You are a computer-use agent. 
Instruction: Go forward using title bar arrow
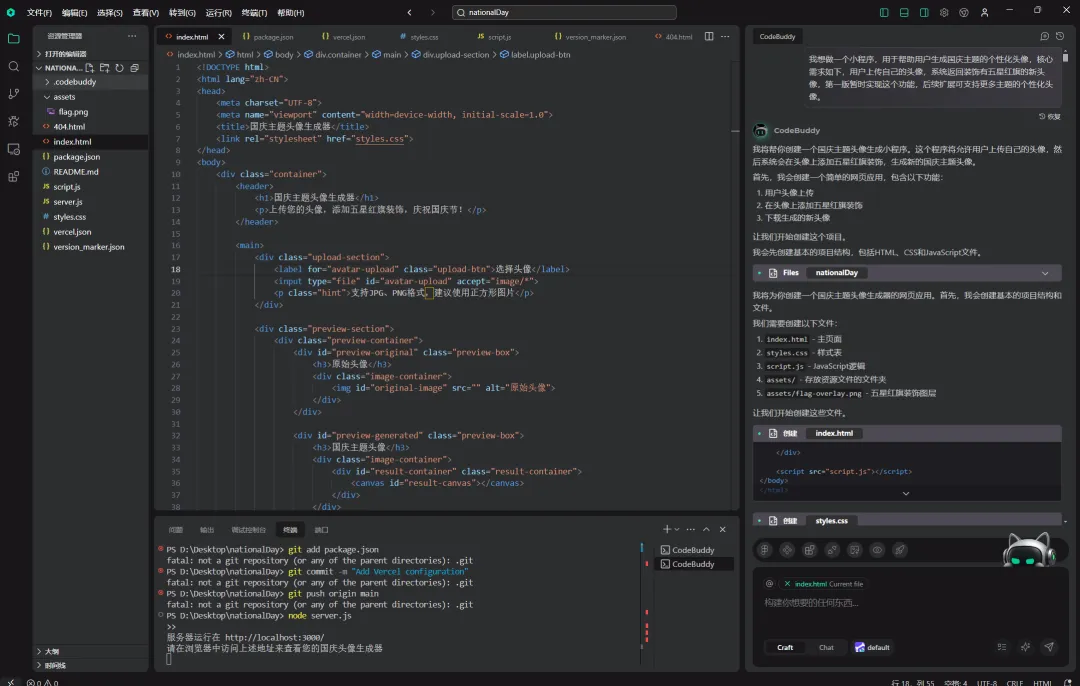pos(433,12)
